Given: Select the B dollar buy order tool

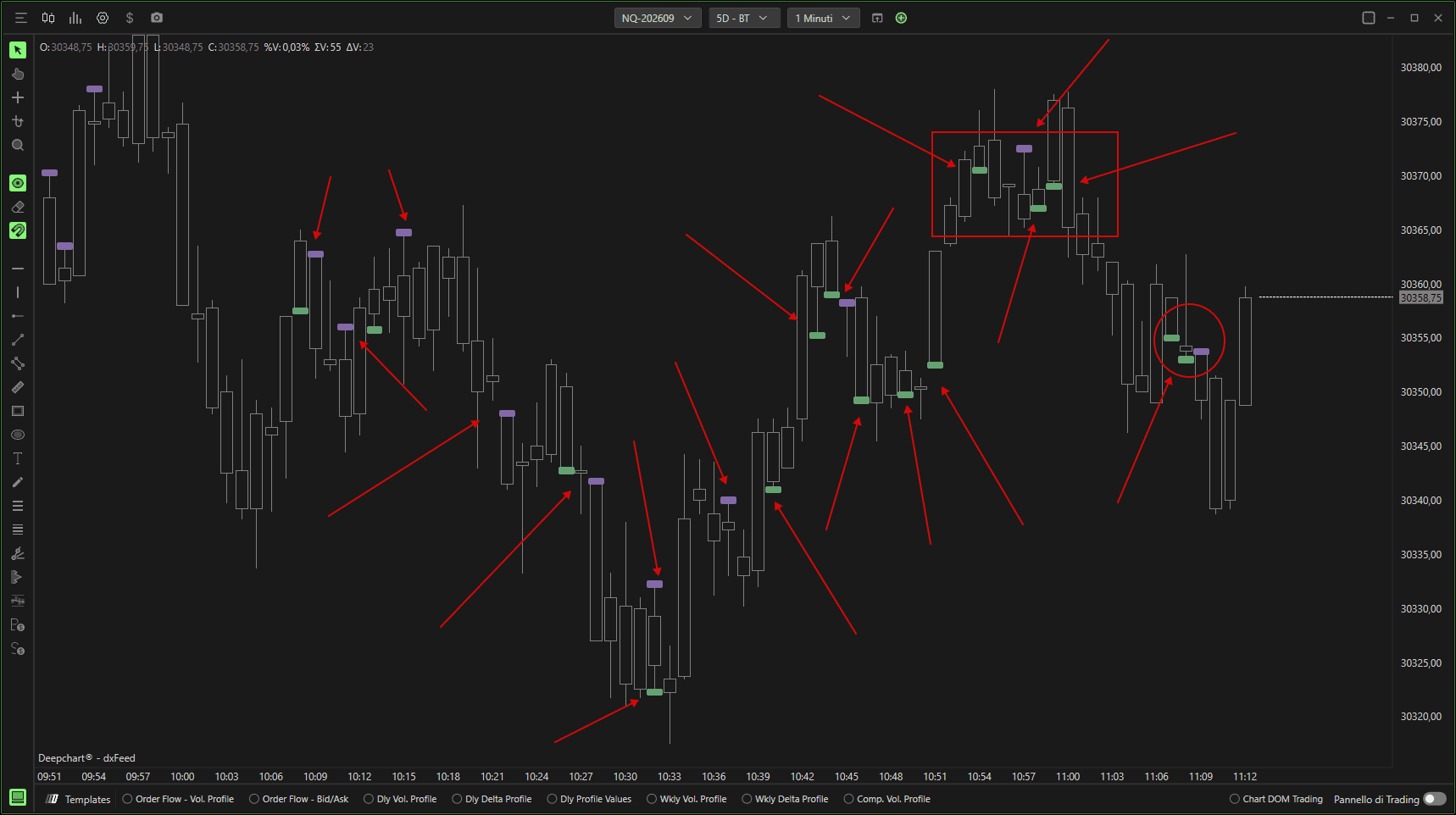Looking at the screenshot, I should click(x=18, y=625).
